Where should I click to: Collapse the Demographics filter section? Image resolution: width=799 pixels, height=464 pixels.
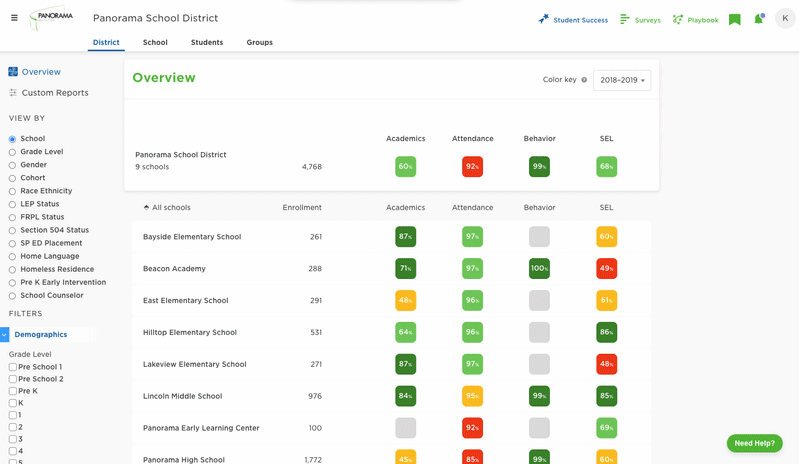[5, 335]
